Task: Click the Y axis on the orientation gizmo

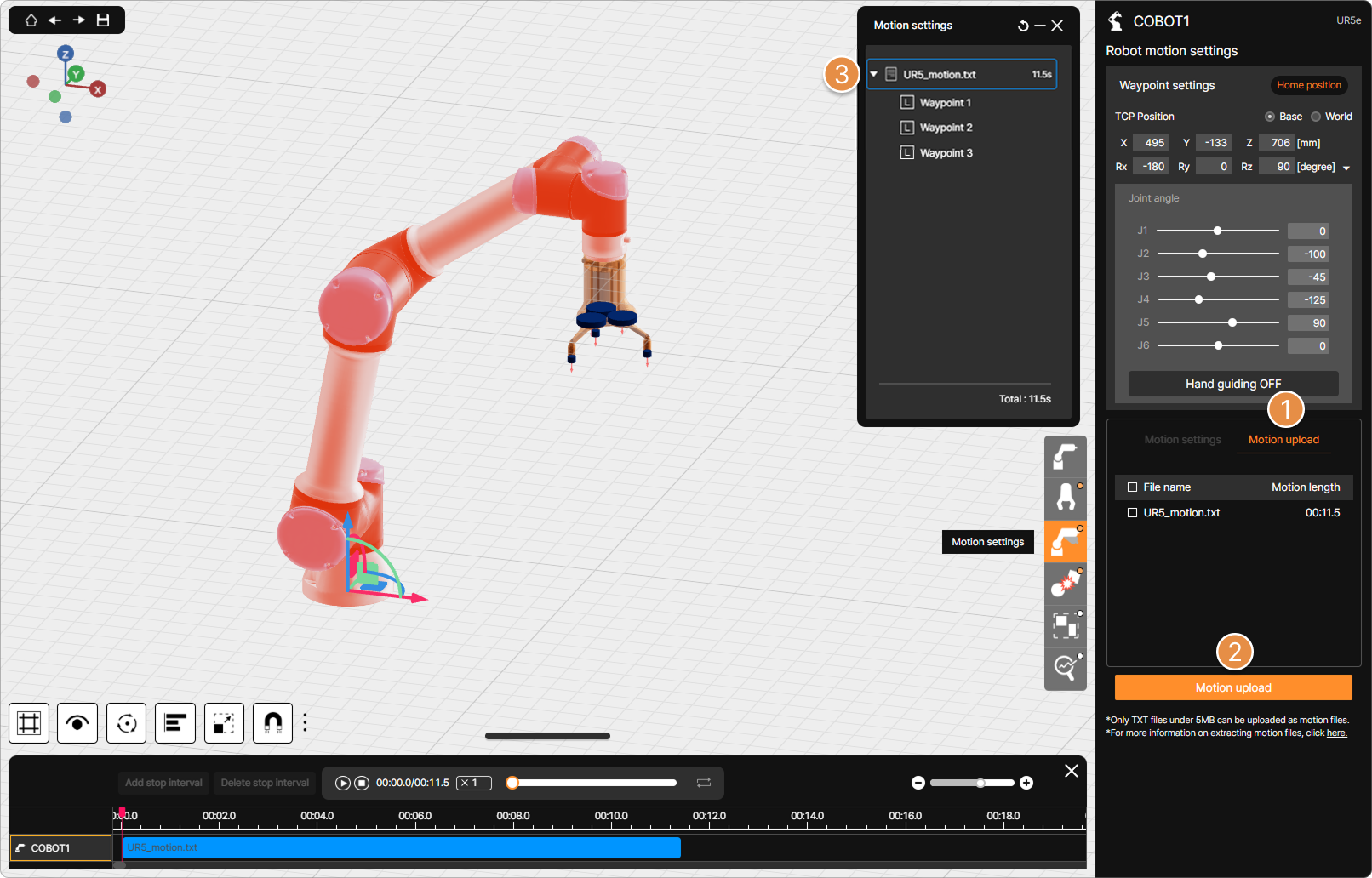Action: pos(76,74)
